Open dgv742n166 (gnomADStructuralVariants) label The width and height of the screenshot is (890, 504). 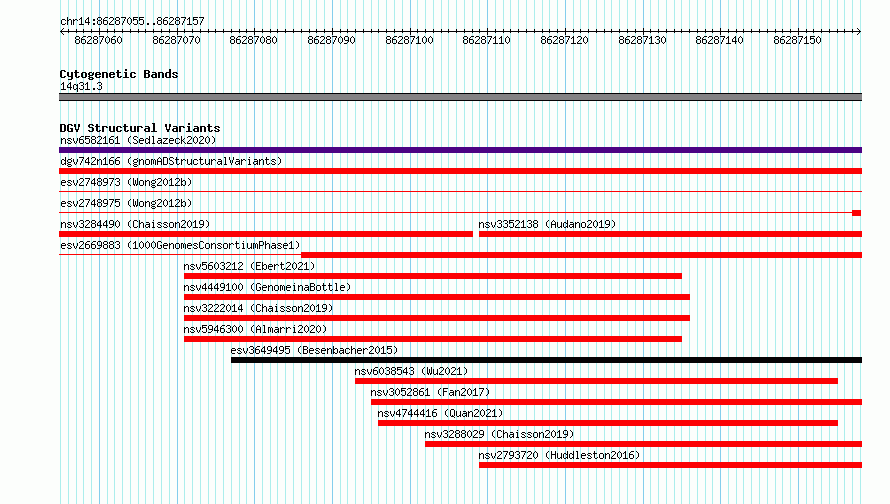171,161
